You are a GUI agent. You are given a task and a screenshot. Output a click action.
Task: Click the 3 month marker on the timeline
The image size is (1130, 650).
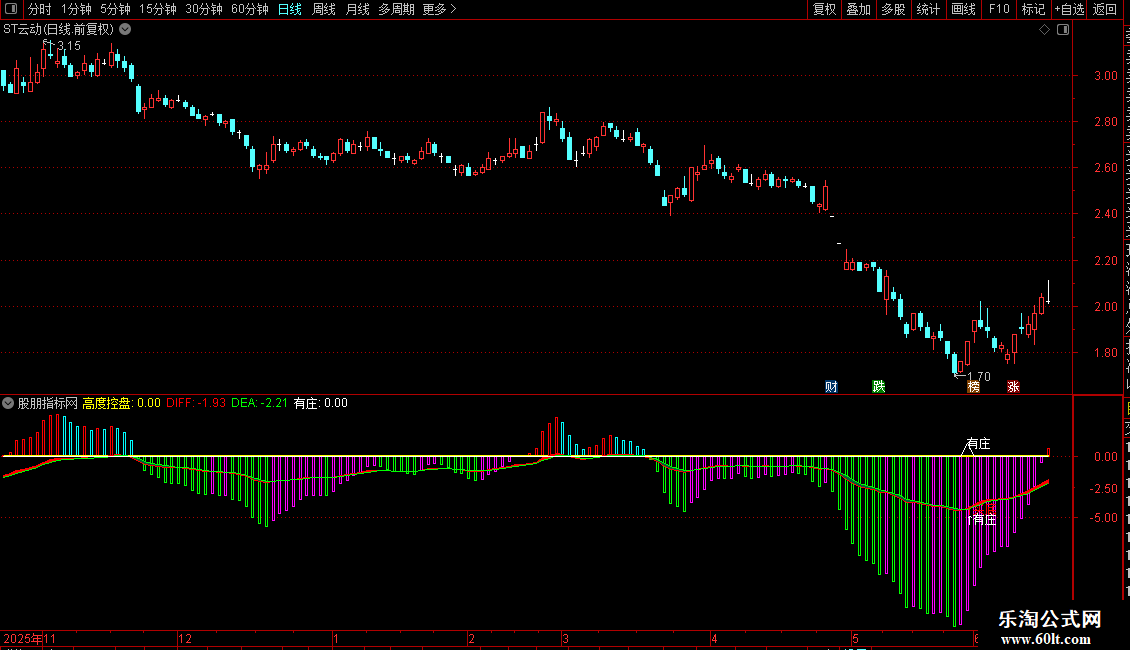(566, 638)
